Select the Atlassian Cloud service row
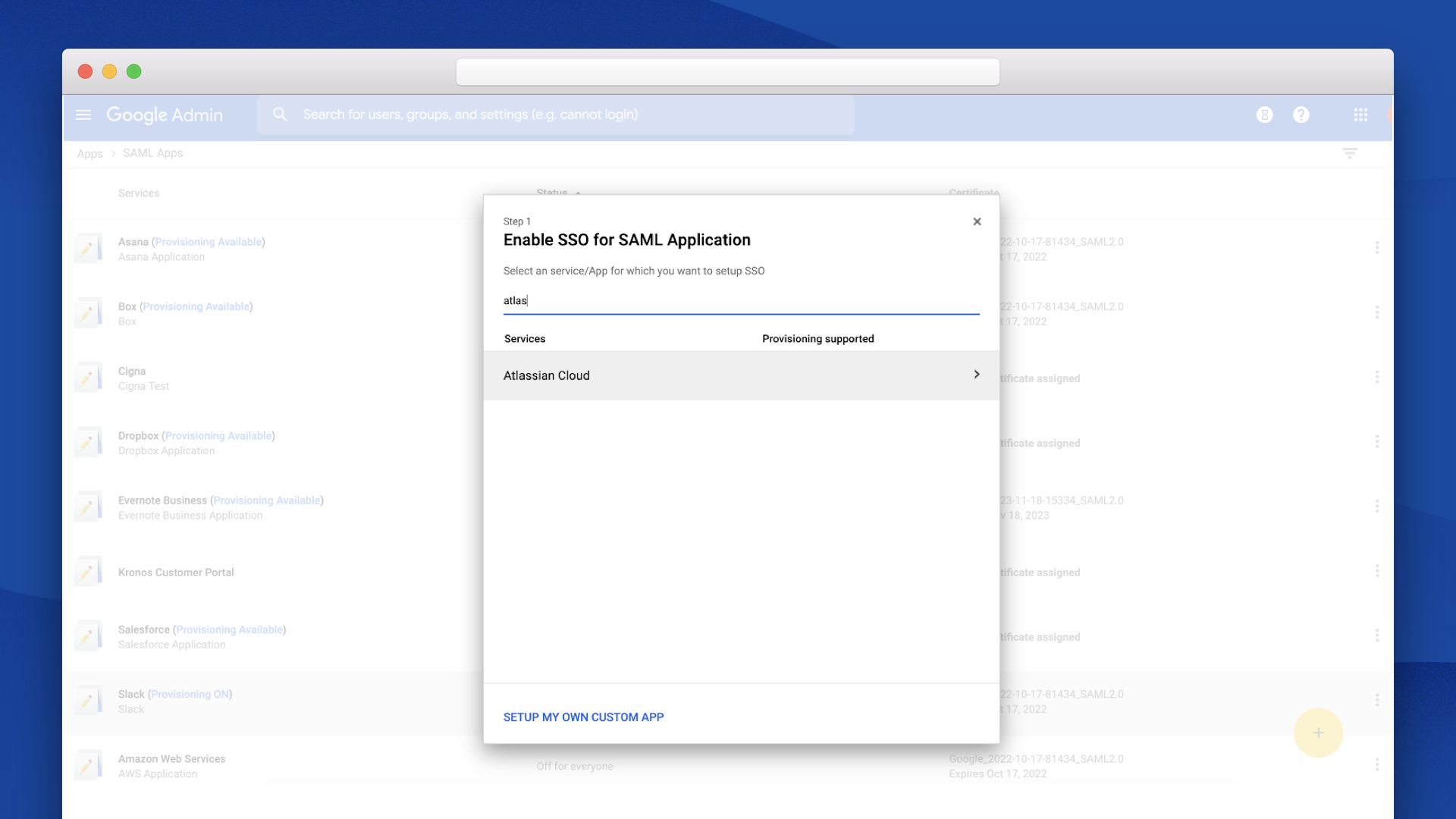This screenshot has height=819, width=1456. point(741,375)
